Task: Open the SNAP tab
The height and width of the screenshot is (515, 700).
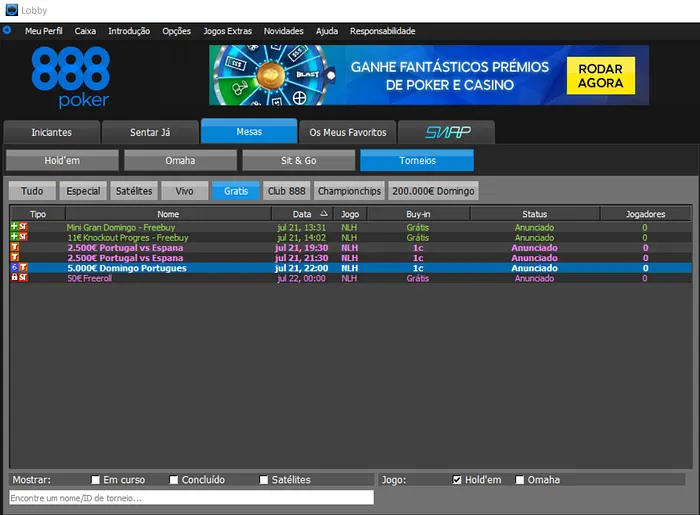Action: 446,132
